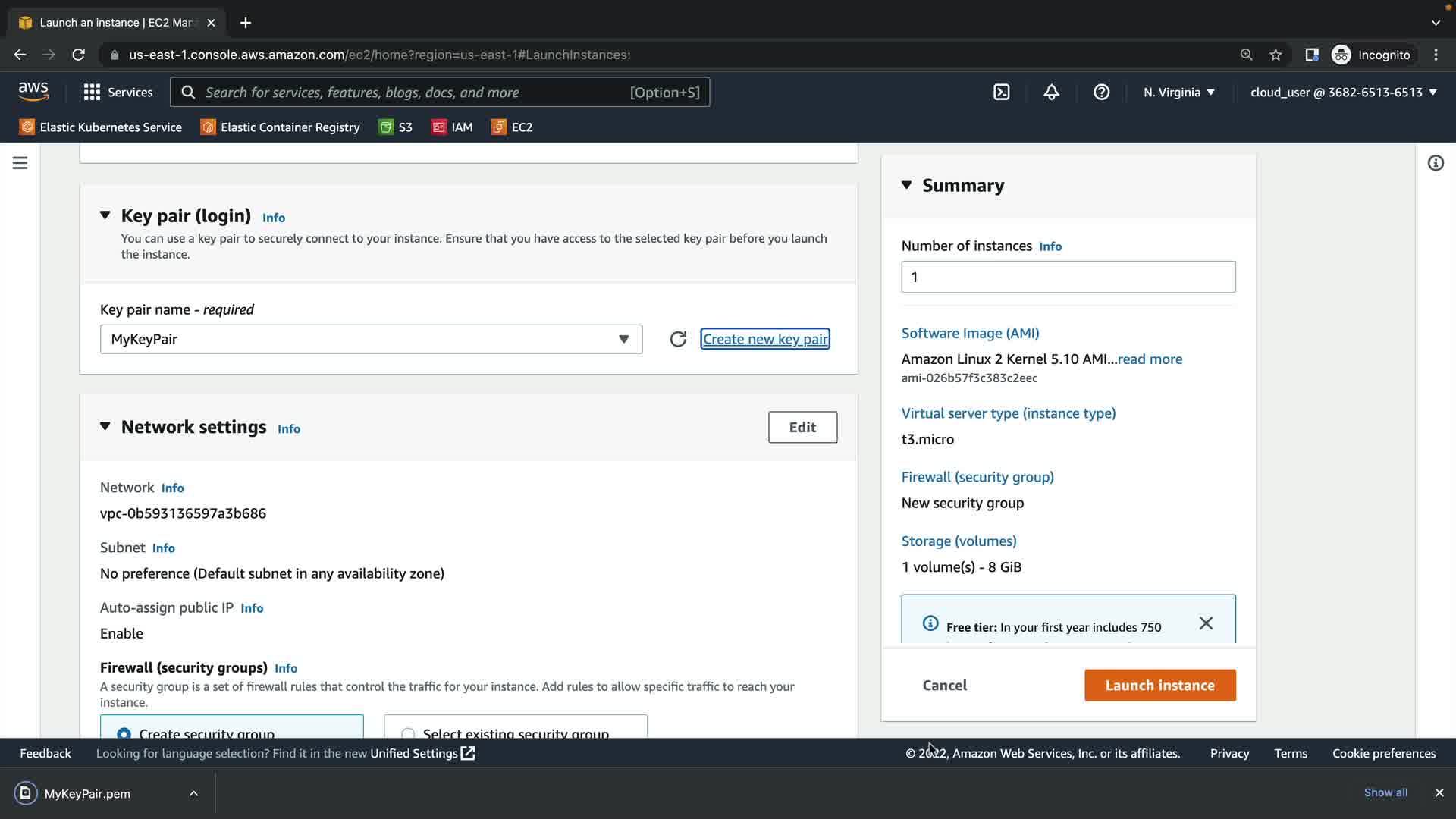Open the AWS help question mark icon

coord(1101,93)
